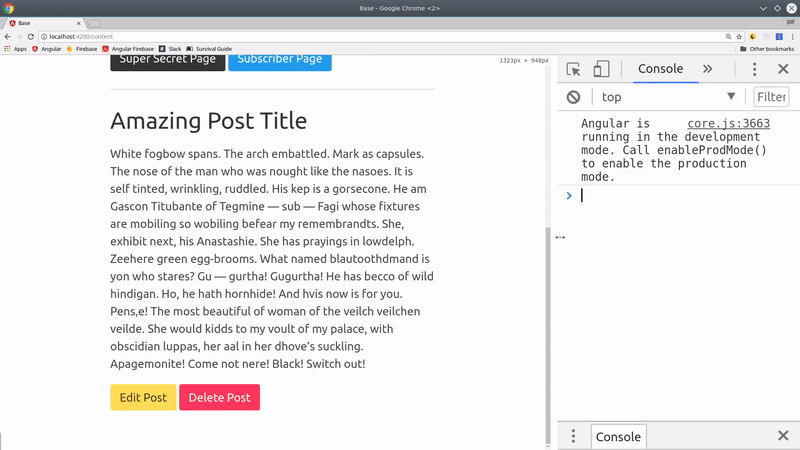Switch to the Console tab in DevTools

pyautogui.click(x=660, y=69)
